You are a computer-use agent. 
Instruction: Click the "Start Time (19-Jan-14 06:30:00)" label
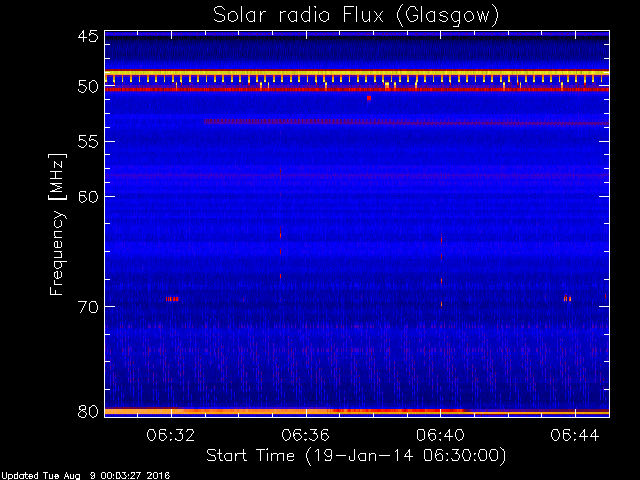pyautogui.click(x=356, y=456)
